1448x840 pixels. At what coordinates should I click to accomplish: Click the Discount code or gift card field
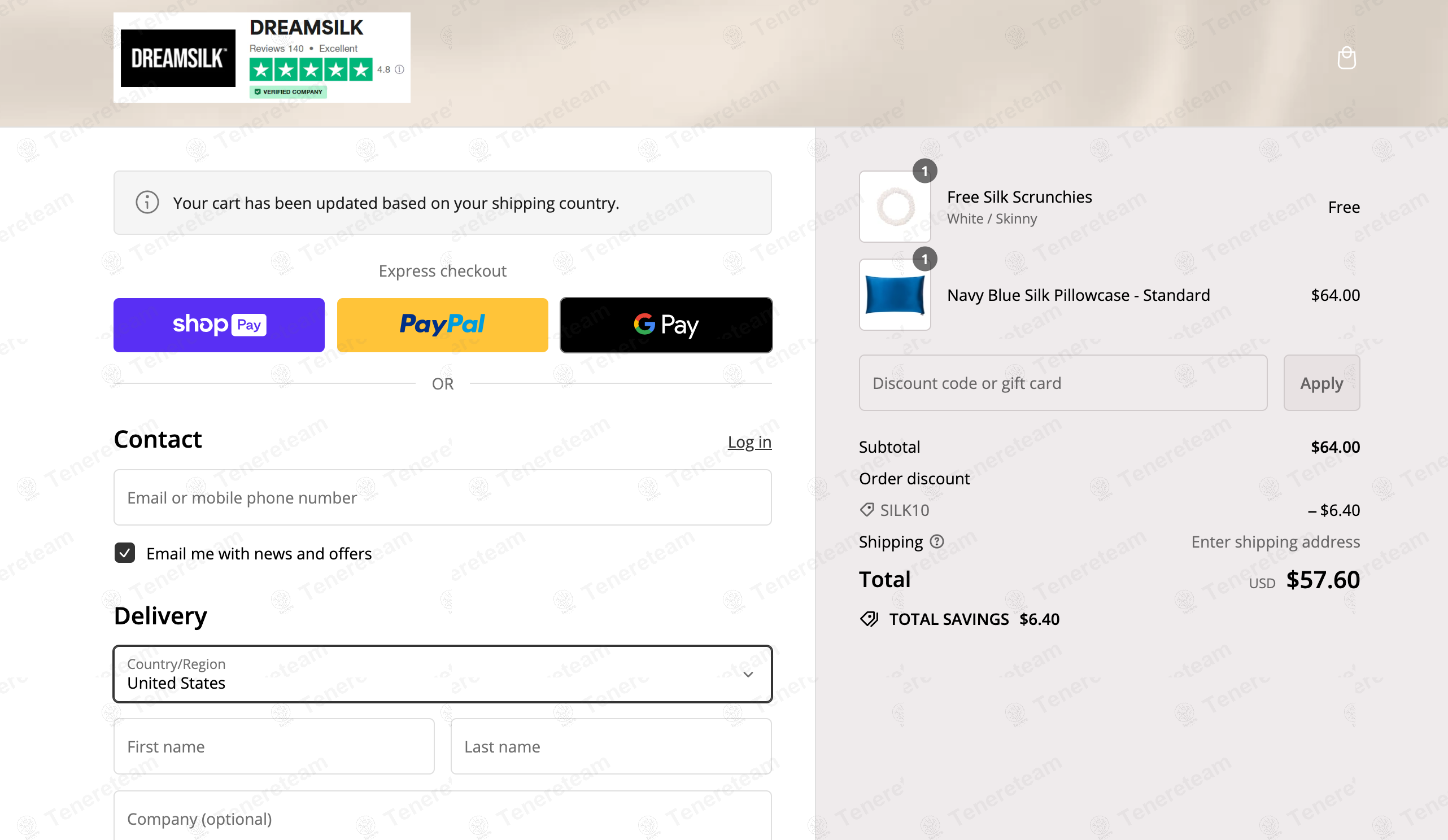(x=1063, y=383)
